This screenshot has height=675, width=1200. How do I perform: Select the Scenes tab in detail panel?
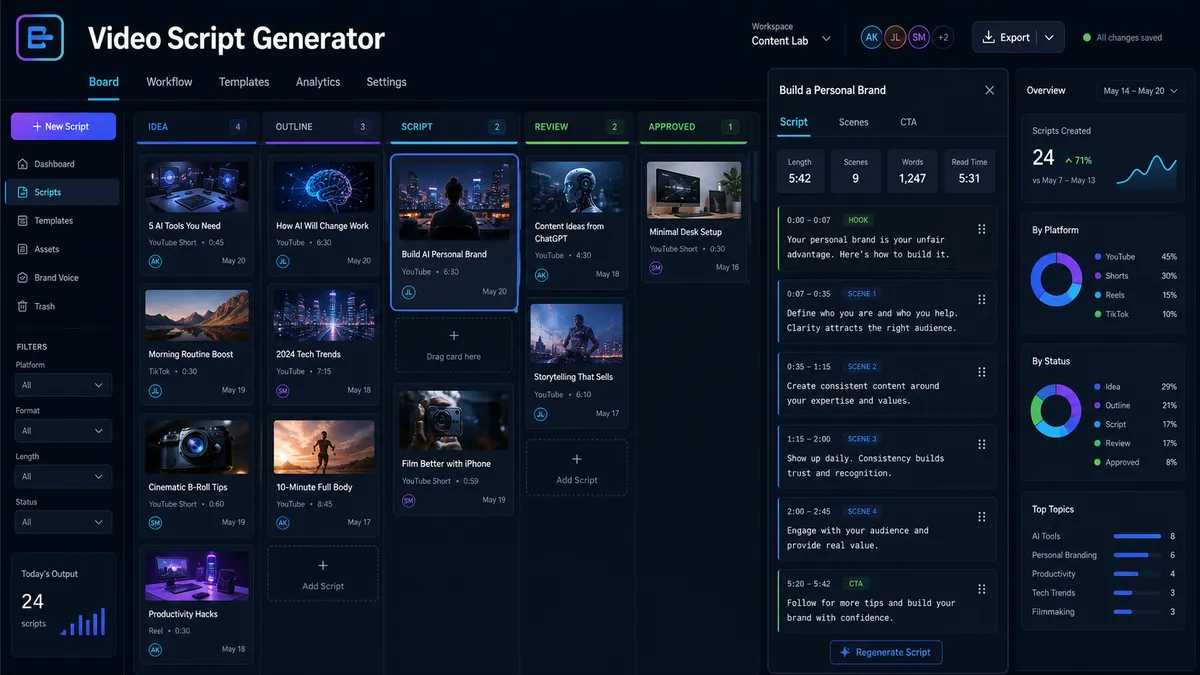click(x=853, y=122)
